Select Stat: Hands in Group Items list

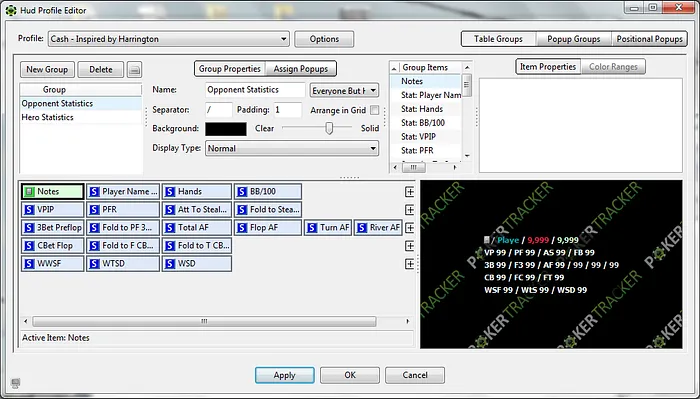(426, 109)
